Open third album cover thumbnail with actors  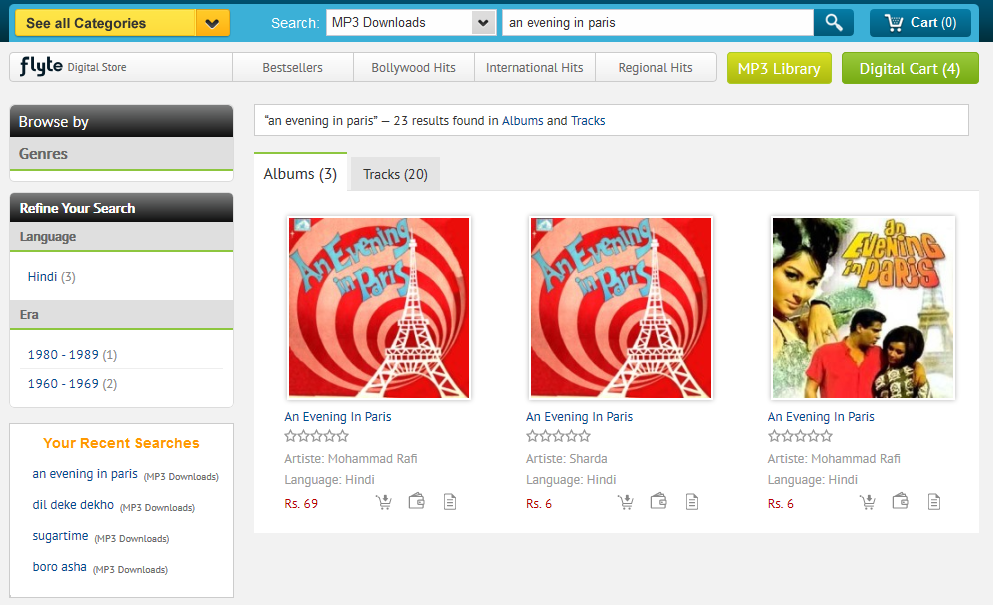point(863,308)
